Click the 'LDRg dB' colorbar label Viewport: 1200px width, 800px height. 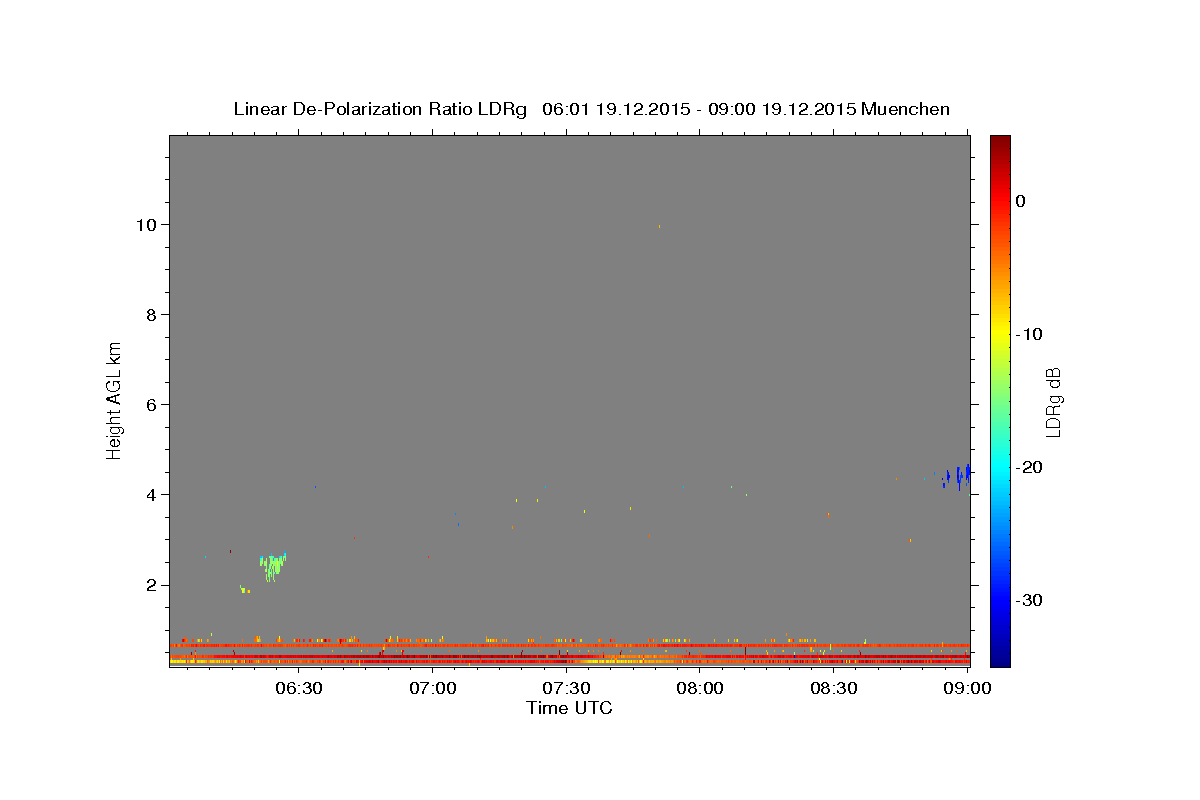(x=1053, y=402)
